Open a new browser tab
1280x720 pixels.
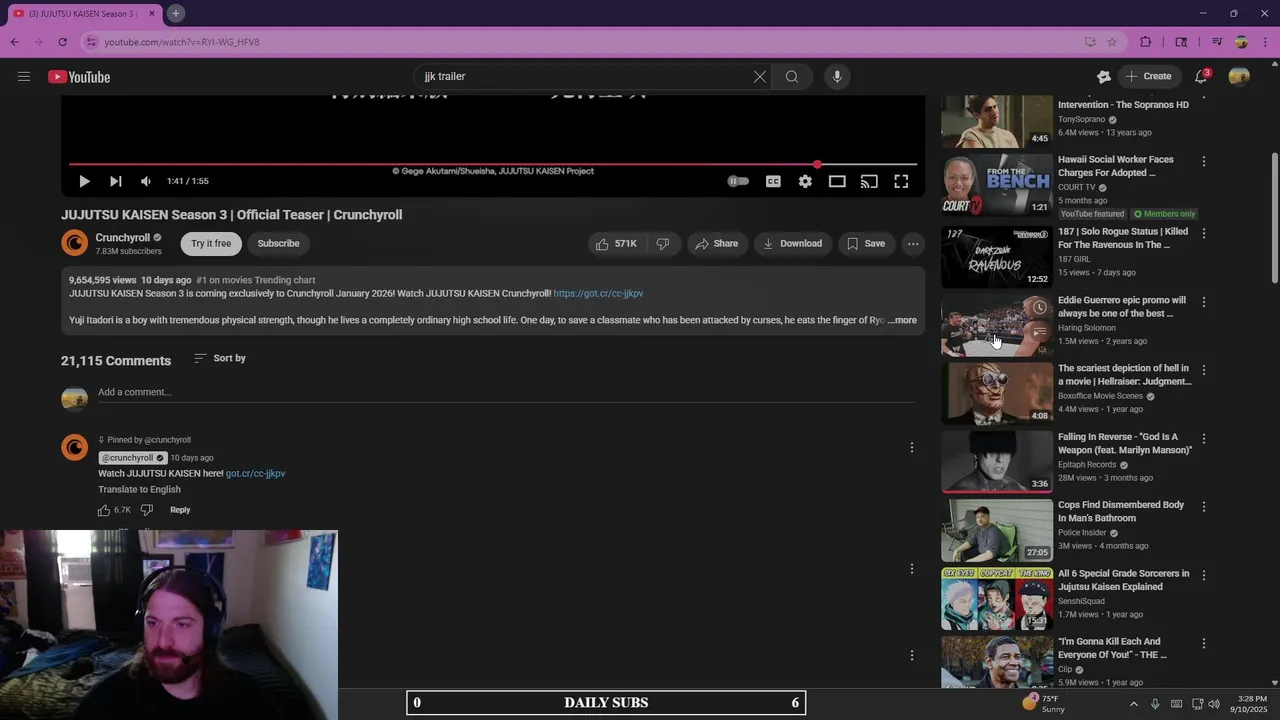pos(175,13)
